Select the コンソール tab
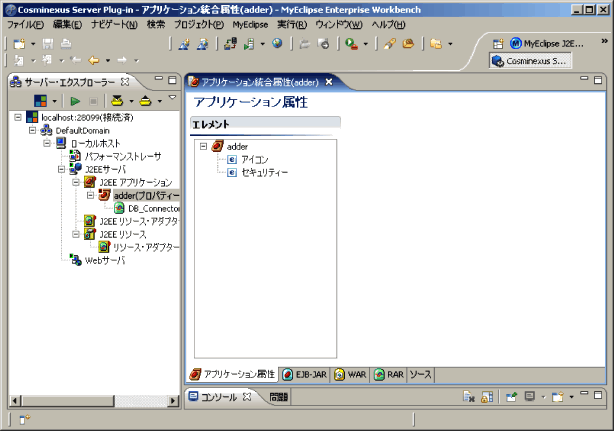The image size is (614, 431). [x=219, y=397]
